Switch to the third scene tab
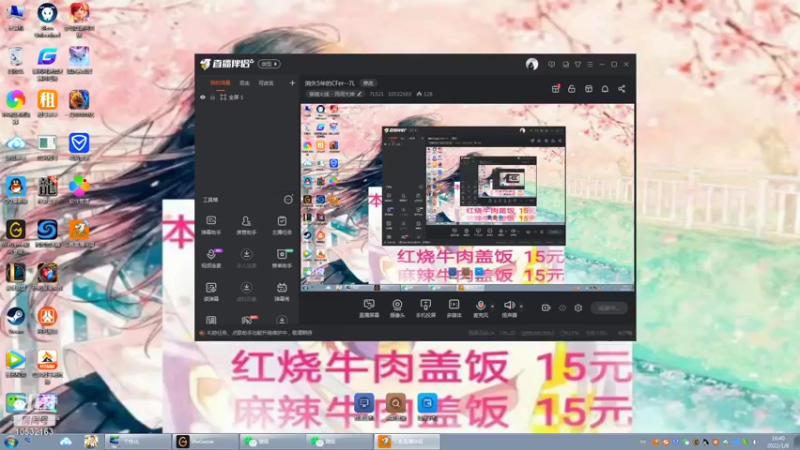Viewport: 800px width, 450px height. [x=266, y=83]
